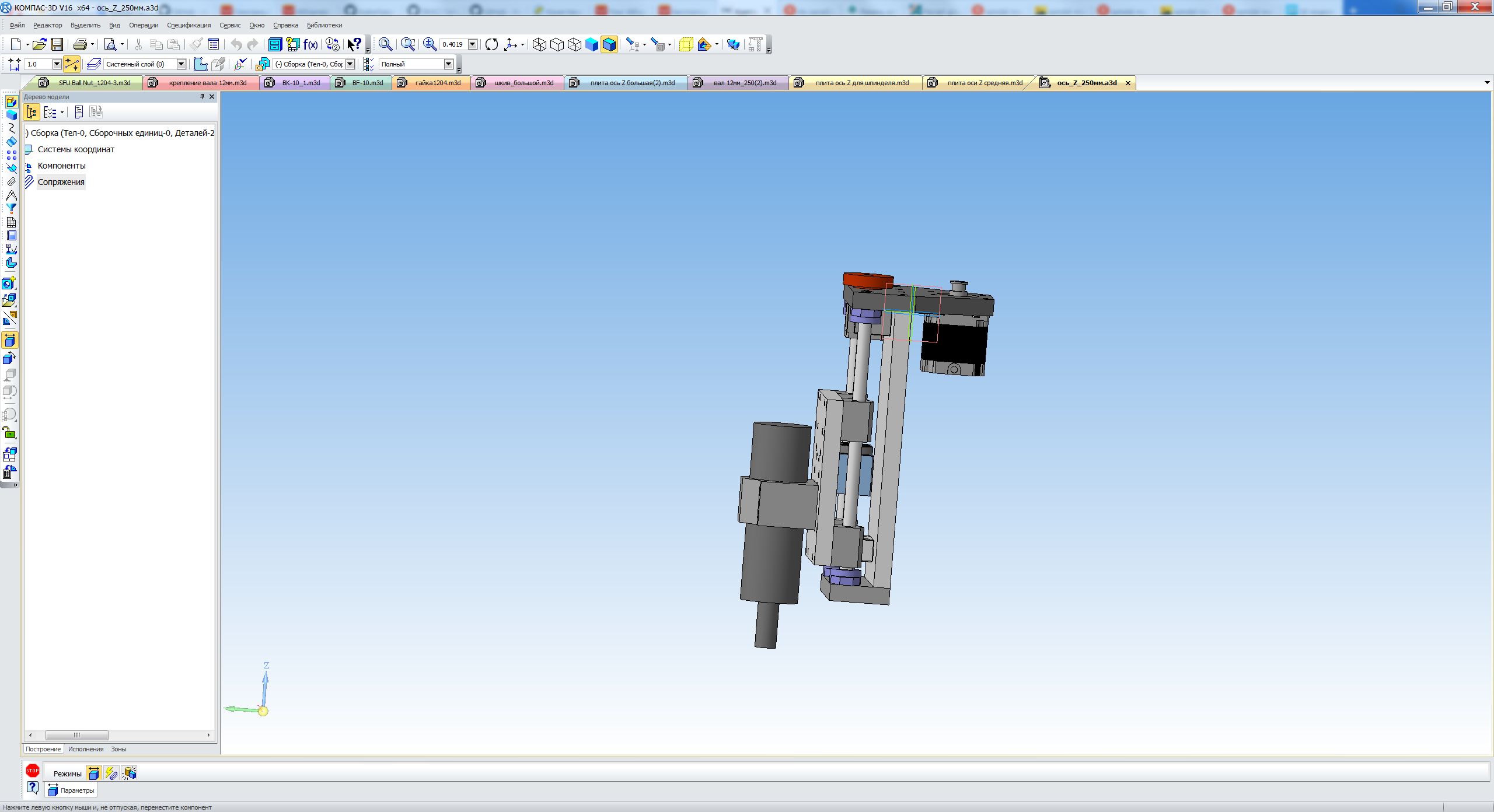The width and height of the screenshot is (1494, 812).
Task: Toggle the highlighted snap mode button
Action: 71,64
